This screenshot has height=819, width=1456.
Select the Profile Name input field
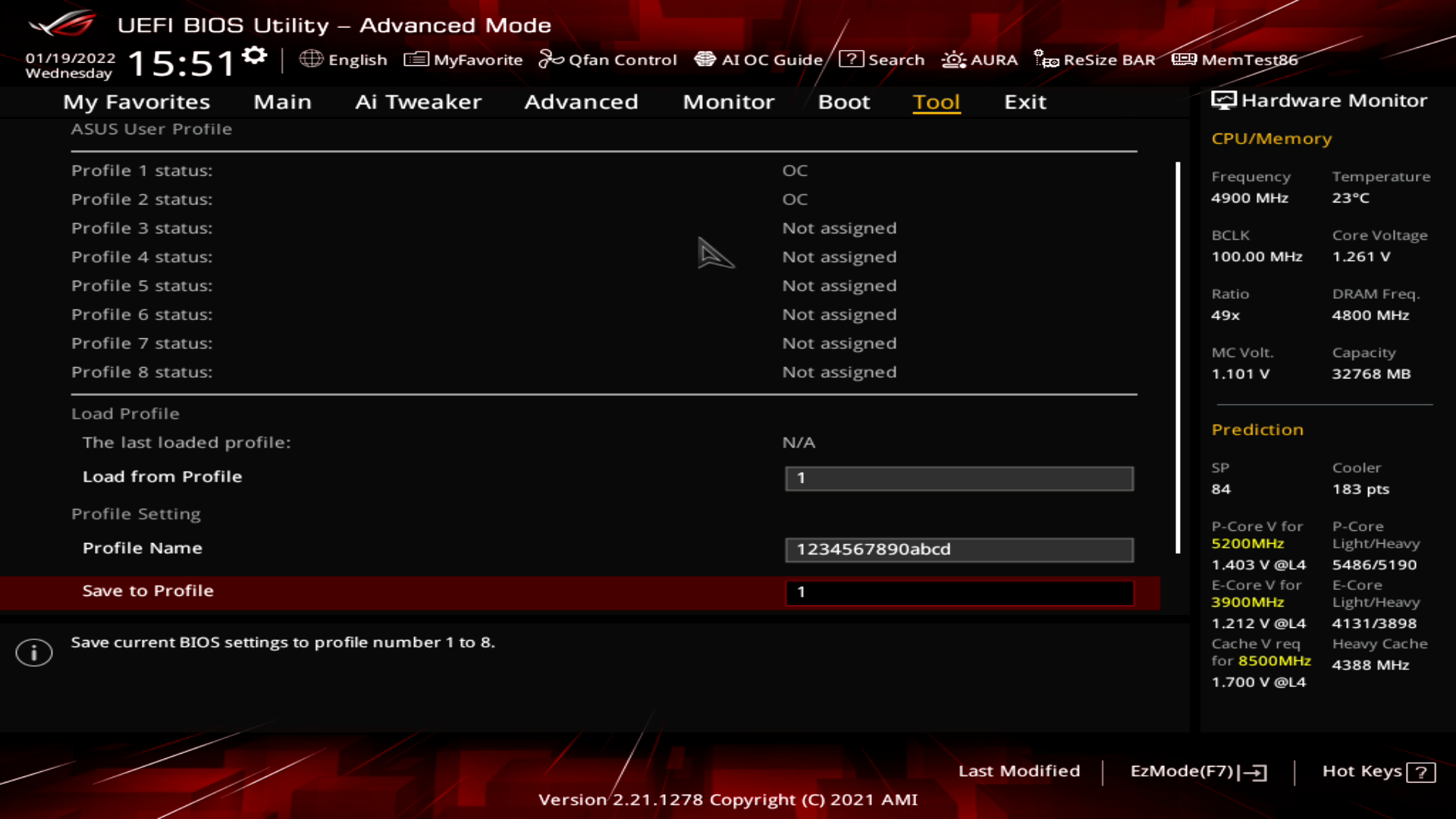958,548
